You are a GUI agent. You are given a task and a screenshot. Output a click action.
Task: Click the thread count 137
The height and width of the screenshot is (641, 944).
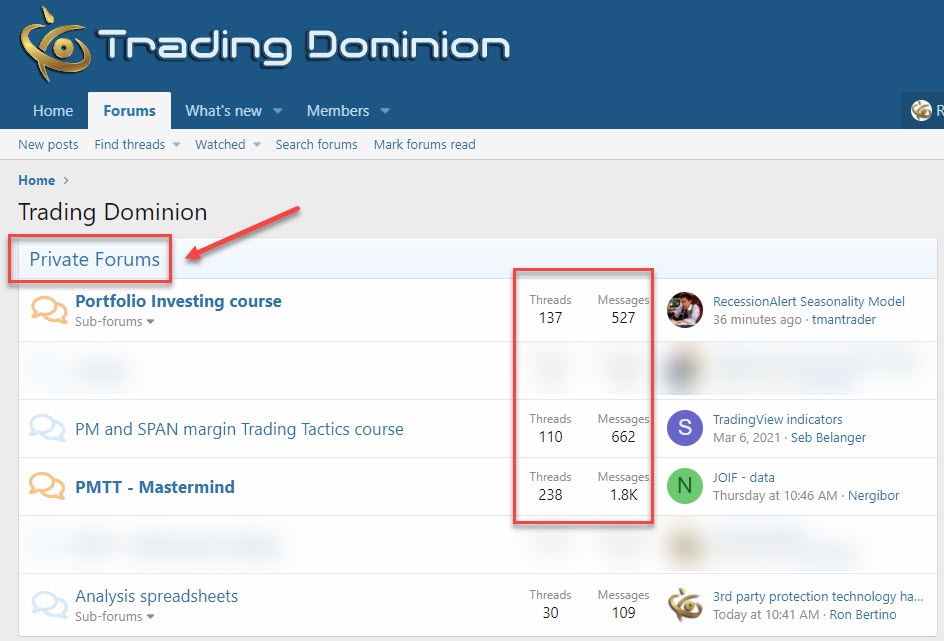[550, 318]
